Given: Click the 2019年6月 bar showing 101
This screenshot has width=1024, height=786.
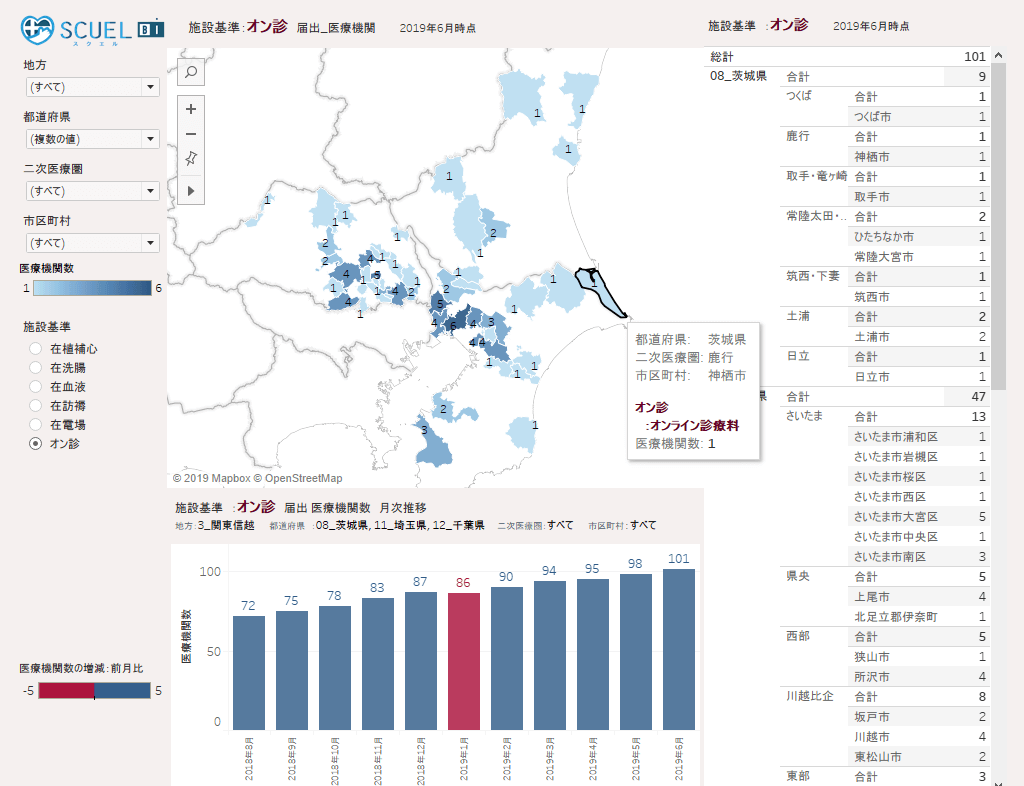Looking at the screenshot, I should click(678, 649).
